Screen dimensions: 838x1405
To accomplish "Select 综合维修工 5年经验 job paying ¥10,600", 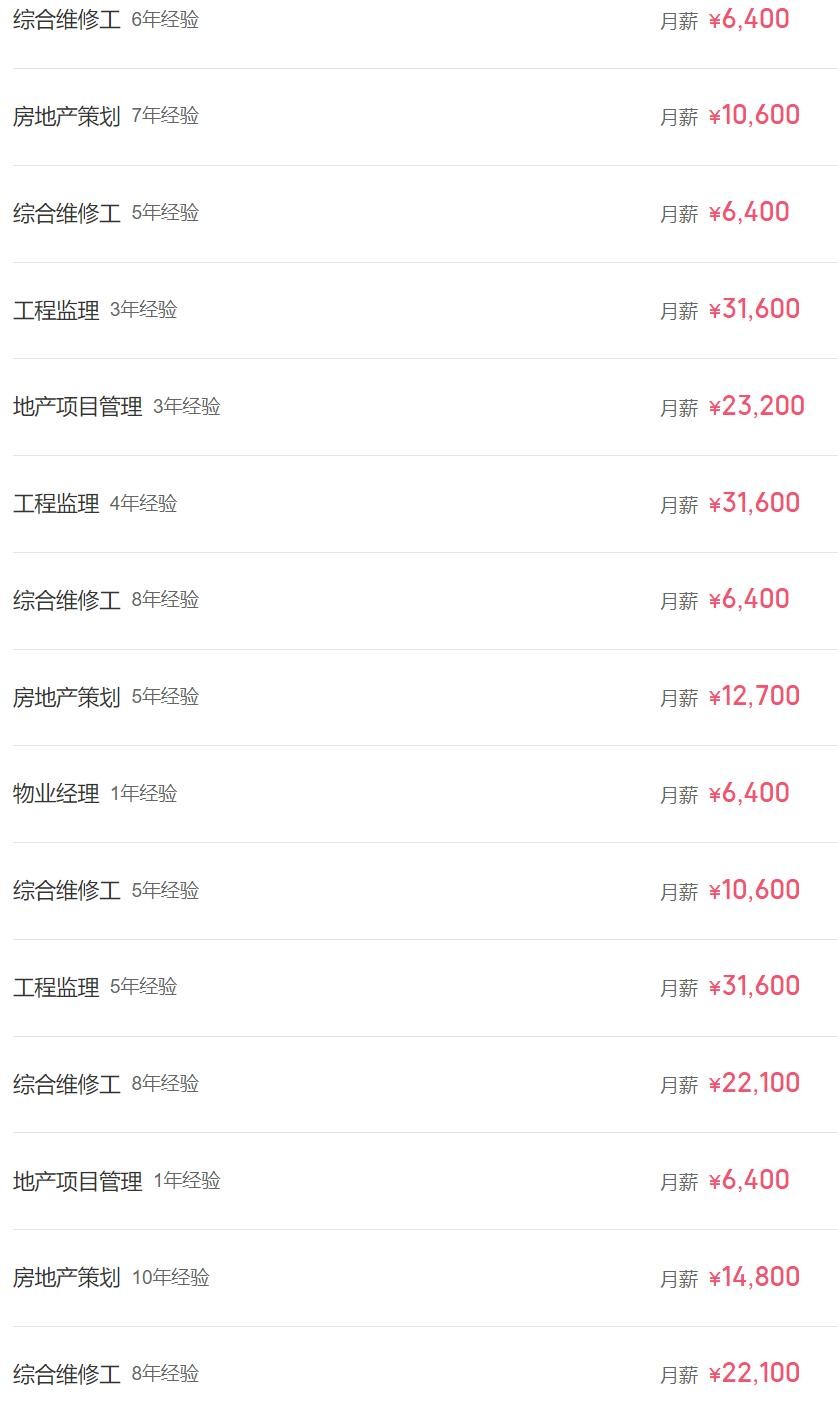I will click(66, 891).
